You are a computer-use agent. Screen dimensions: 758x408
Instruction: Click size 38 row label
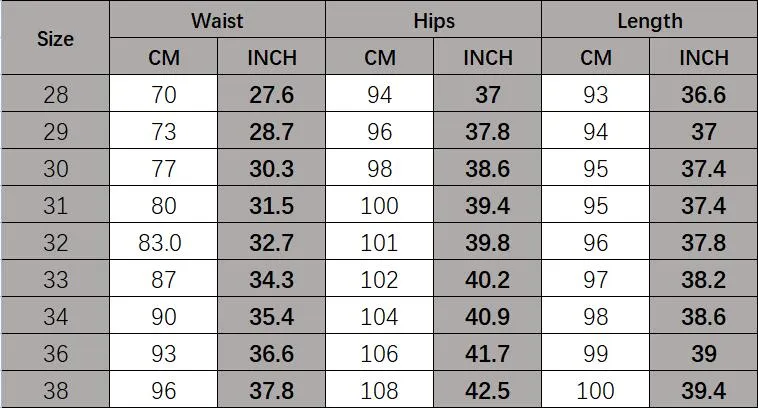(55, 390)
